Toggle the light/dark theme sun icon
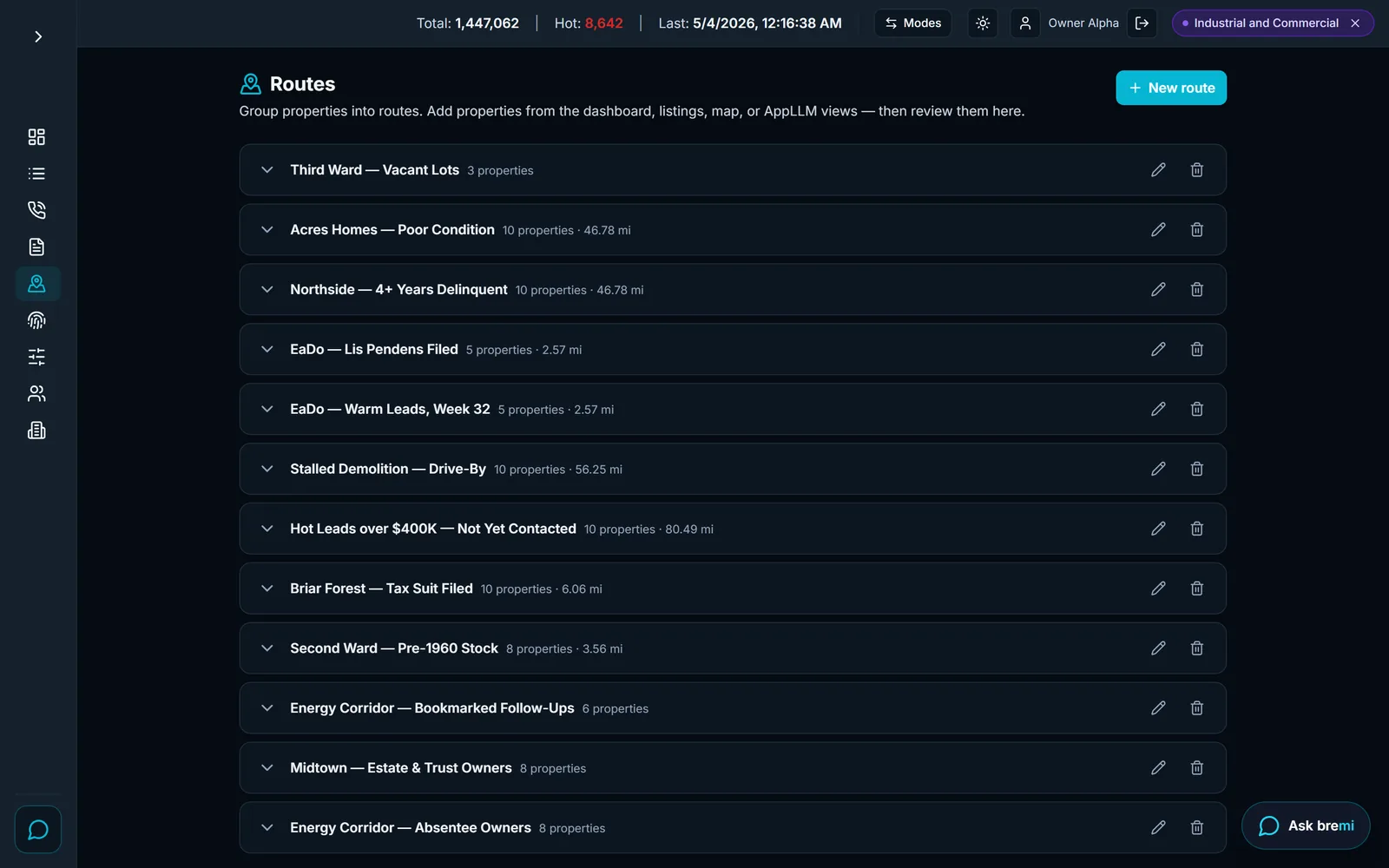This screenshot has height=868, width=1389. tap(983, 23)
